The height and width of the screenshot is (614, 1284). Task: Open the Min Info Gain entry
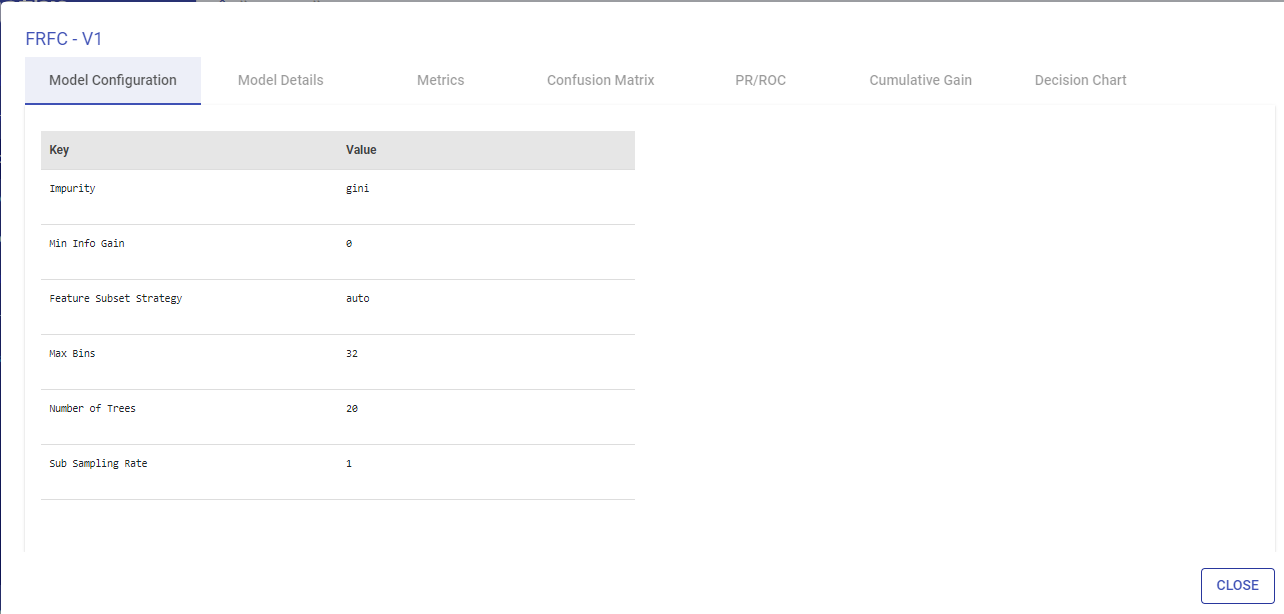(x=86, y=243)
